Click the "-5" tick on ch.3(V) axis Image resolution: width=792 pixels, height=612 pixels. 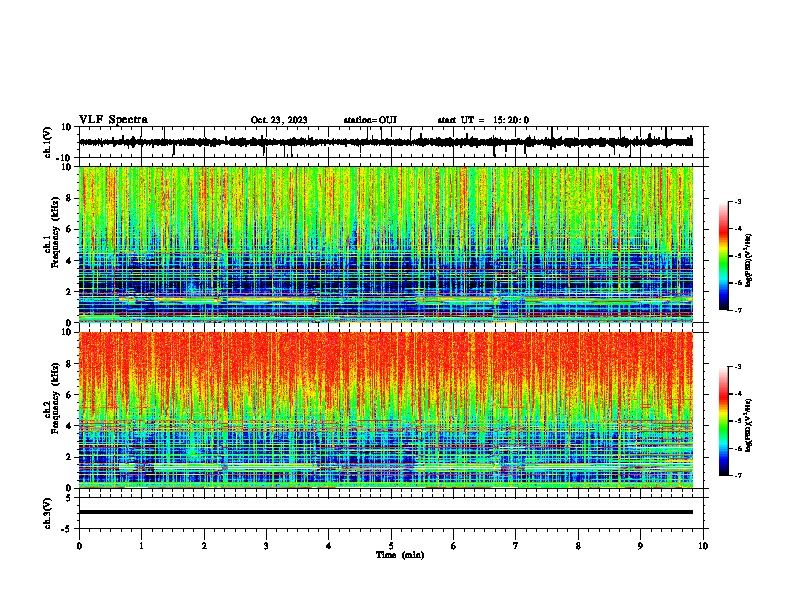pyautogui.click(x=67, y=529)
